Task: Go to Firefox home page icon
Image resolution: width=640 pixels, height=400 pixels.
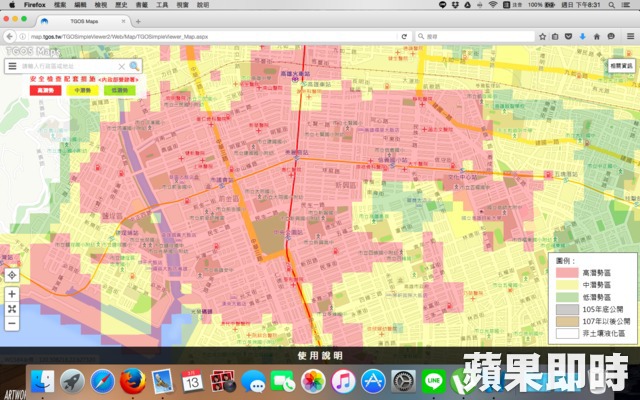Action: pos(597,37)
